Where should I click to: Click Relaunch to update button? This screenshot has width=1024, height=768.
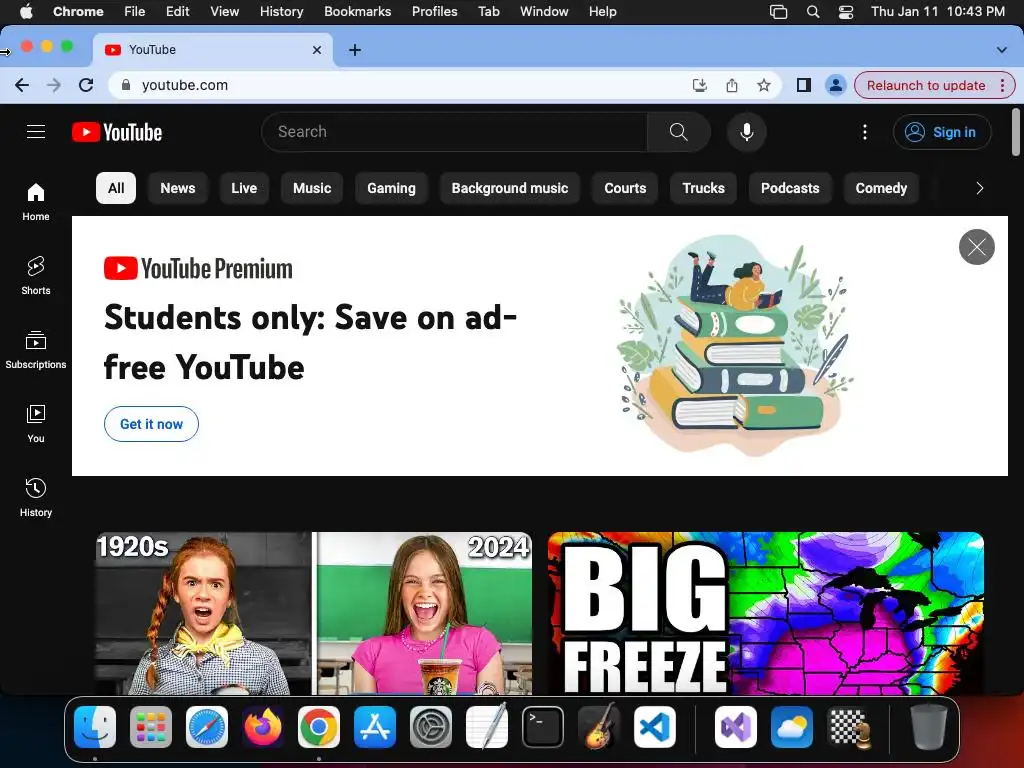point(925,85)
